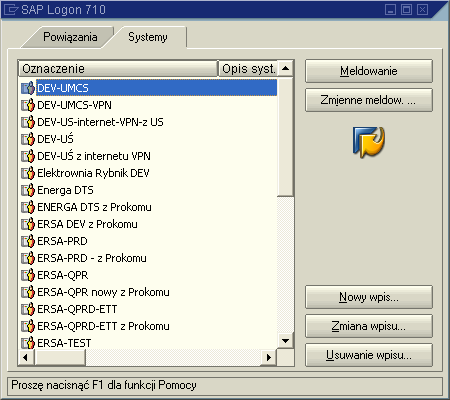Screen dimensions: 450x400
Task: Select ERSA-QPR nowy z Prokomu entry
Action: (x=103, y=292)
